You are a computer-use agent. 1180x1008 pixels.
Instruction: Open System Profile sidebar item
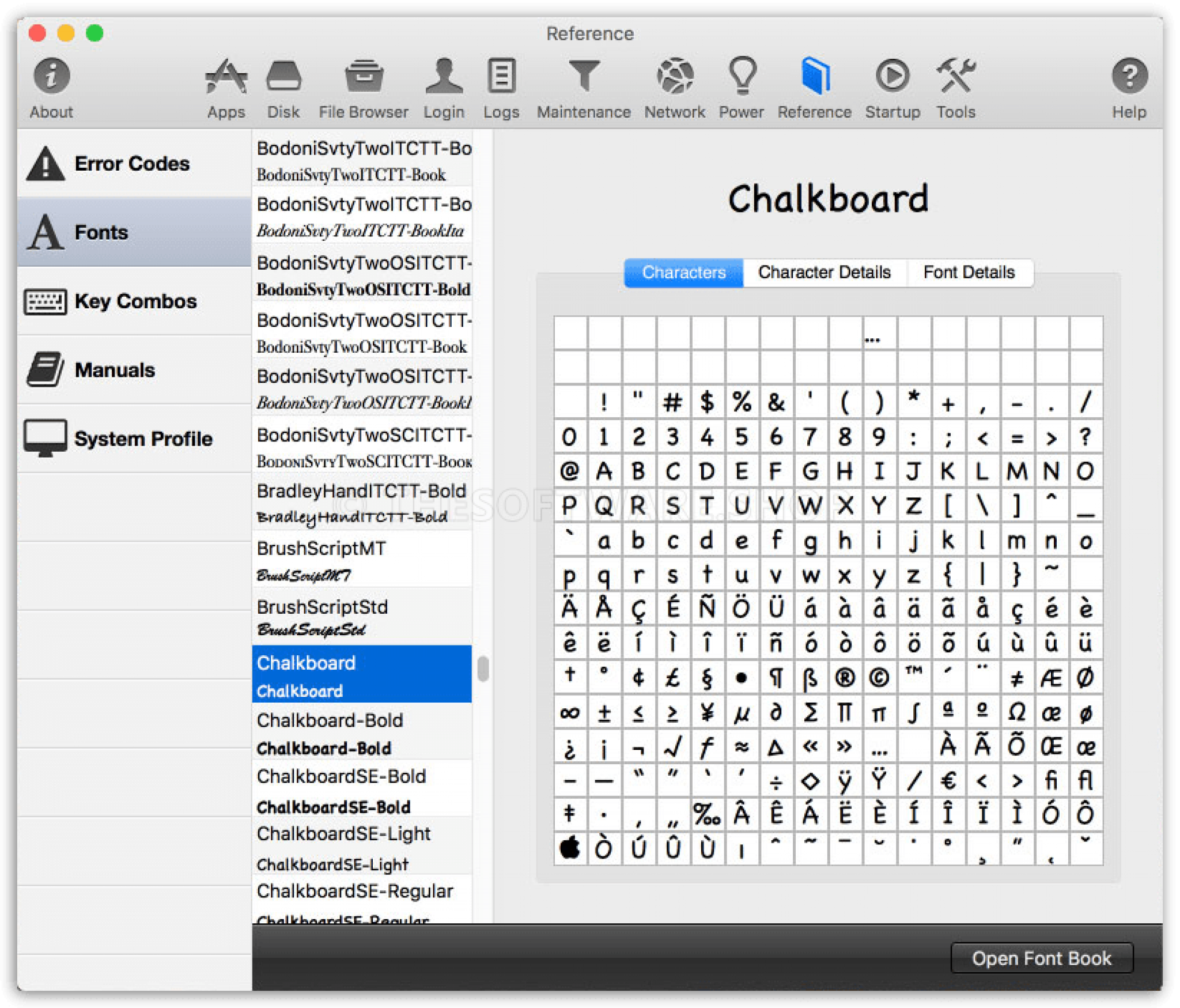pyautogui.click(x=134, y=438)
